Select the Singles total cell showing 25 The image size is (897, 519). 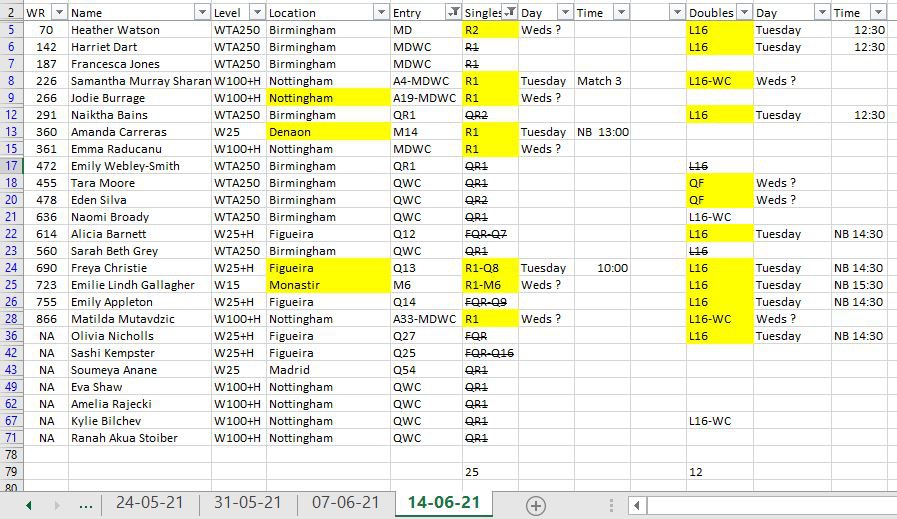coord(489,471)
